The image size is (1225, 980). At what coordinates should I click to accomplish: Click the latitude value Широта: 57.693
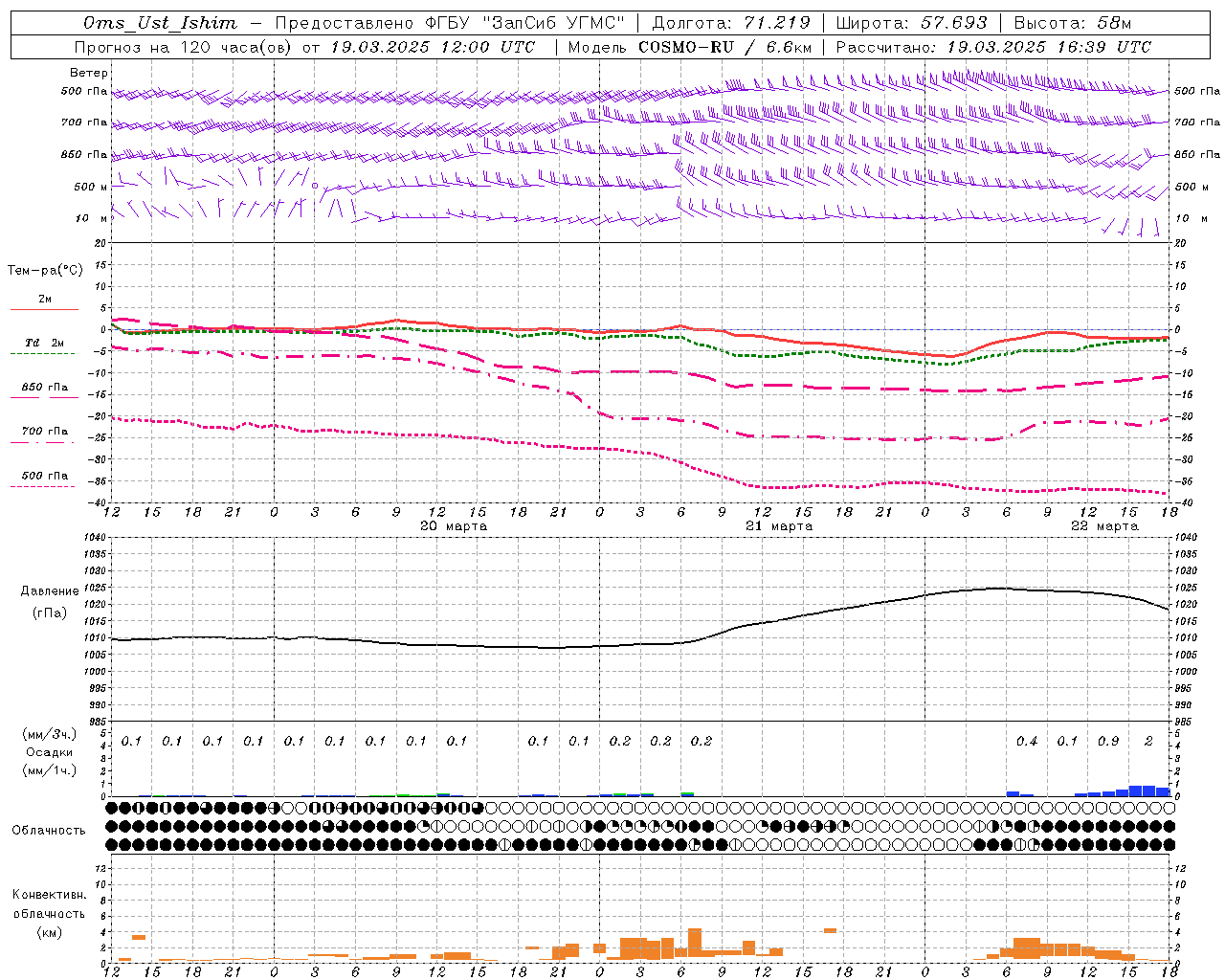click(x=911, y=23)
